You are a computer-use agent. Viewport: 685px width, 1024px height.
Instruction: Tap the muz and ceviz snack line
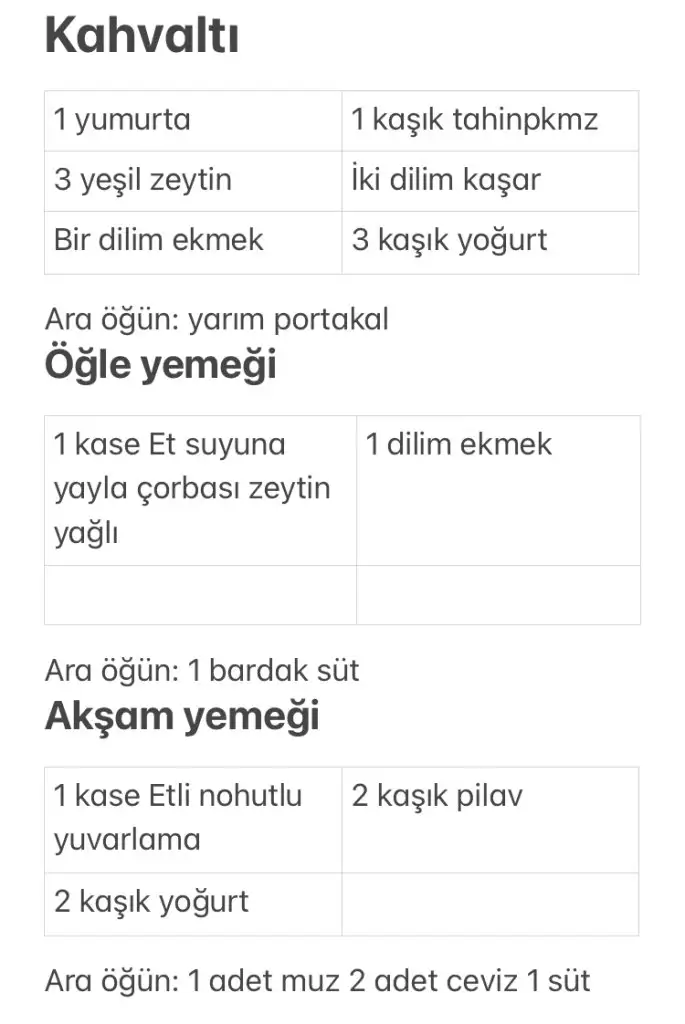coord(317,980)
